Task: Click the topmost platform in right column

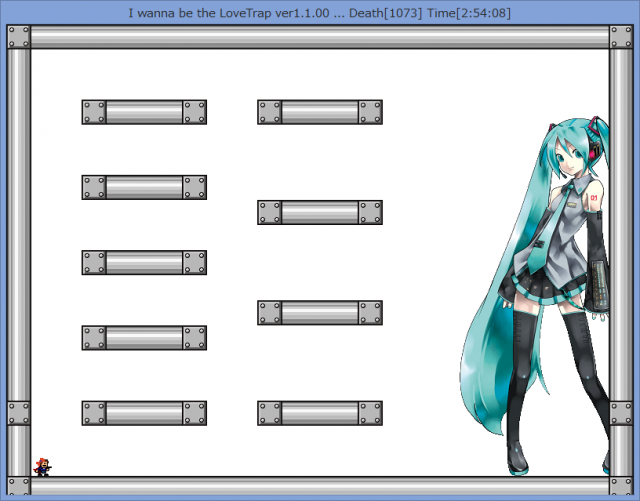Action: coord(320,112)
